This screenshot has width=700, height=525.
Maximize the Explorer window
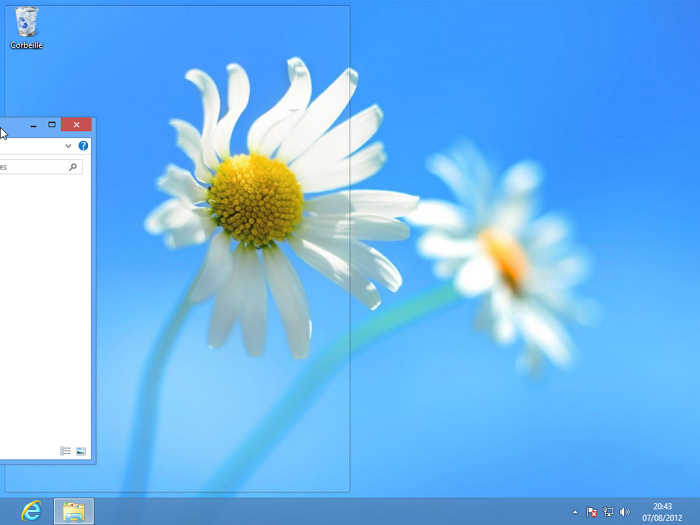point(52,125)
